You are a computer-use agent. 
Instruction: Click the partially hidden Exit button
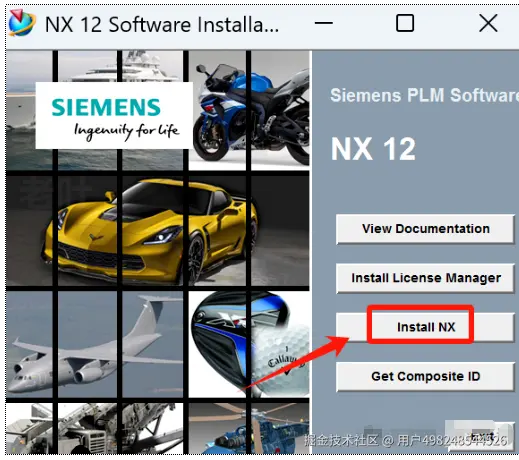pyautogui.click(x=480, y=436)
